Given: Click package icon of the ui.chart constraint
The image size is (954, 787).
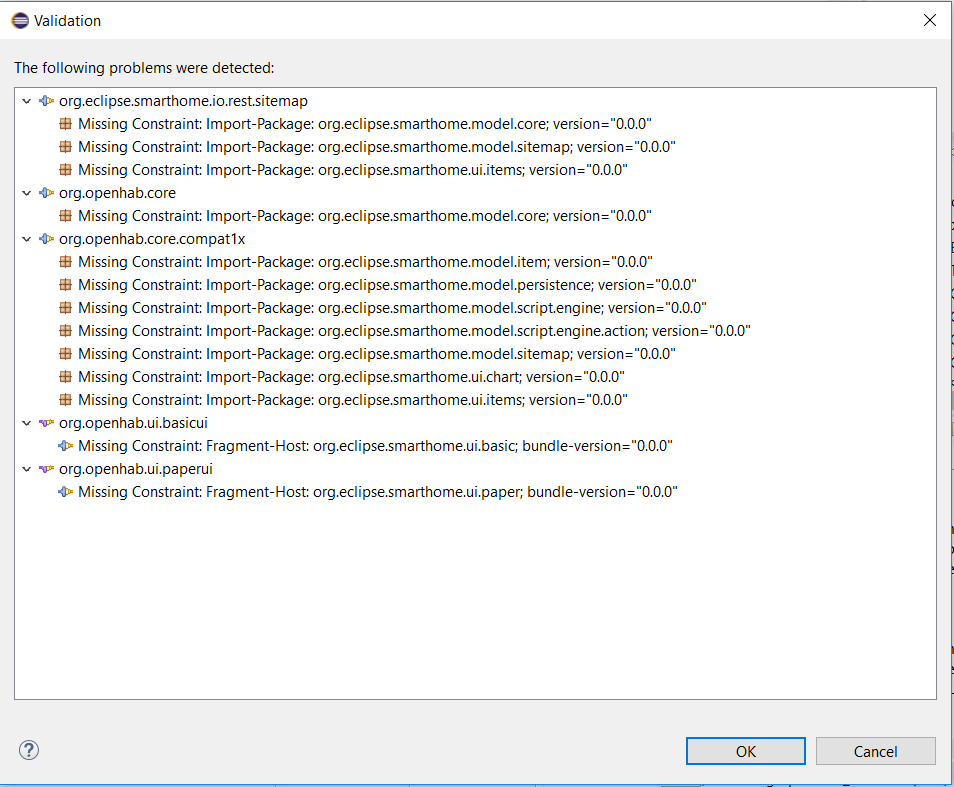Looking at the screenshot, I should [x=66, y=376].
